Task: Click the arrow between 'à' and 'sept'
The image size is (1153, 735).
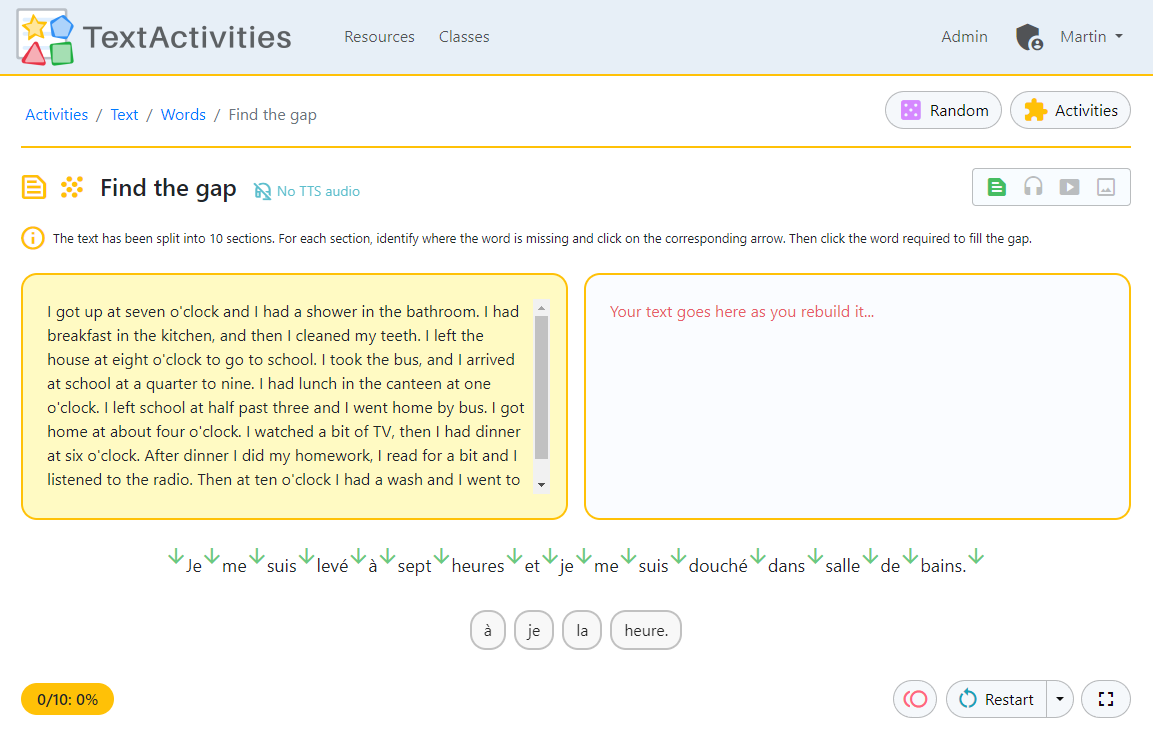Action: pos(388,556)
